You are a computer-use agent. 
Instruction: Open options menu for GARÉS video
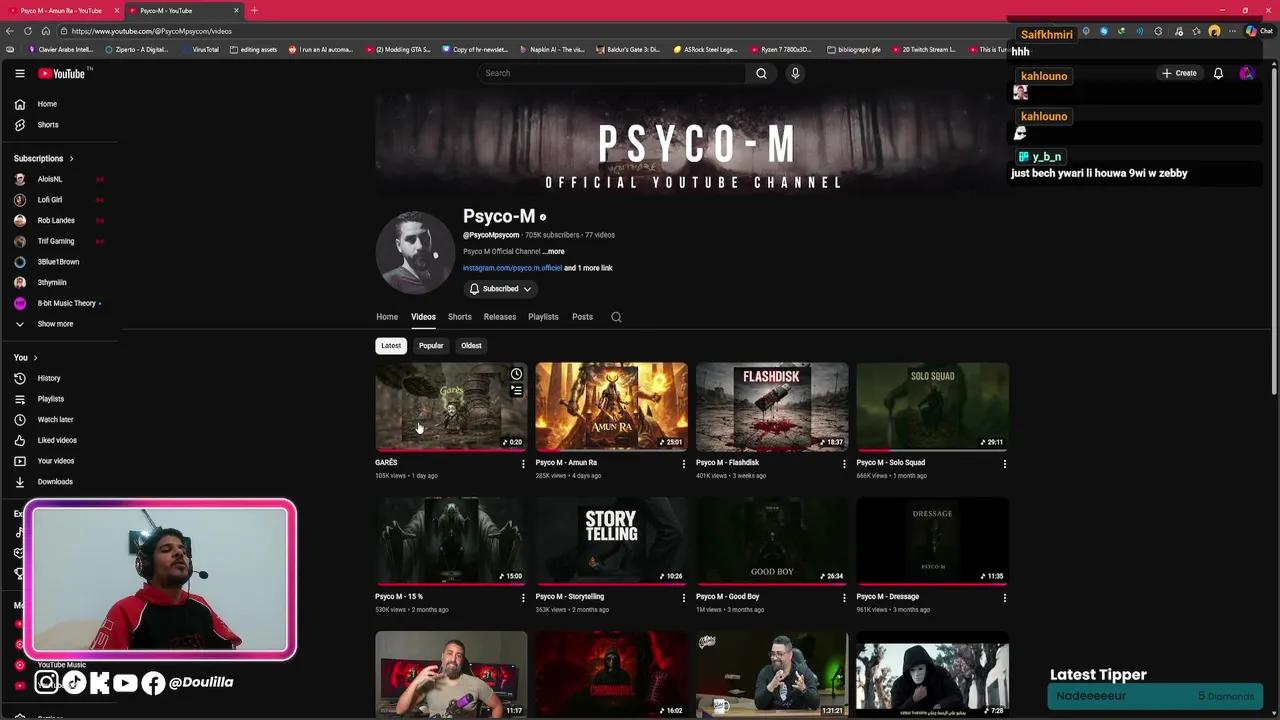tap(523, 464)
